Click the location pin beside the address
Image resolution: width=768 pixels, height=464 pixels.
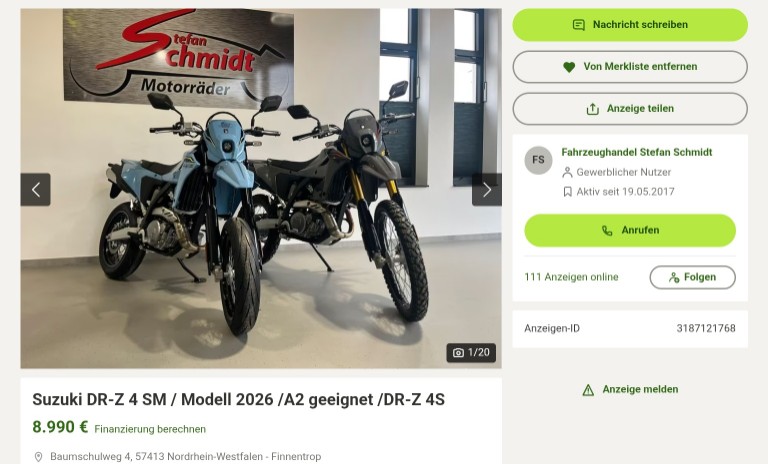(38, 457)
